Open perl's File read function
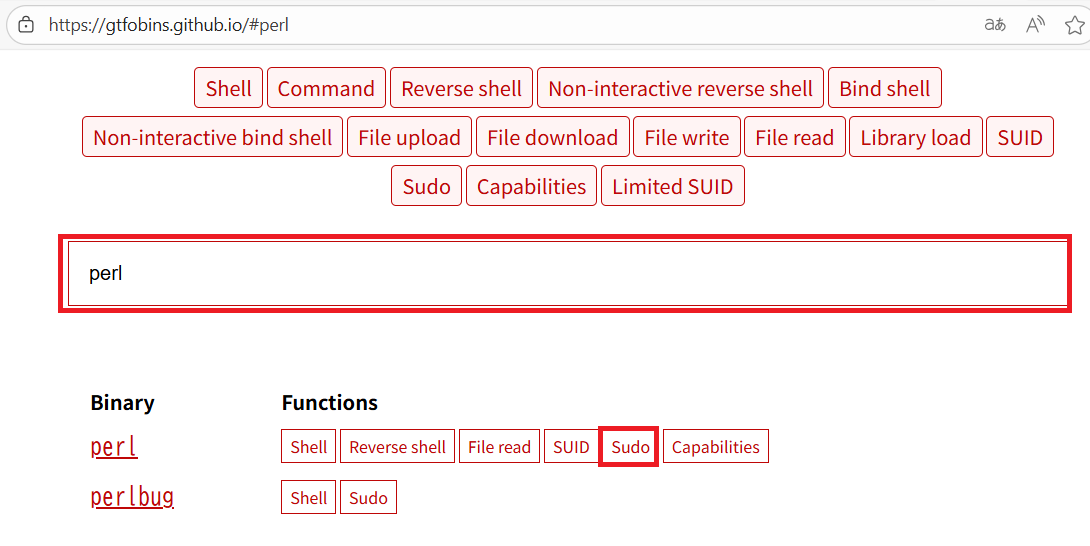 point(499,447)
